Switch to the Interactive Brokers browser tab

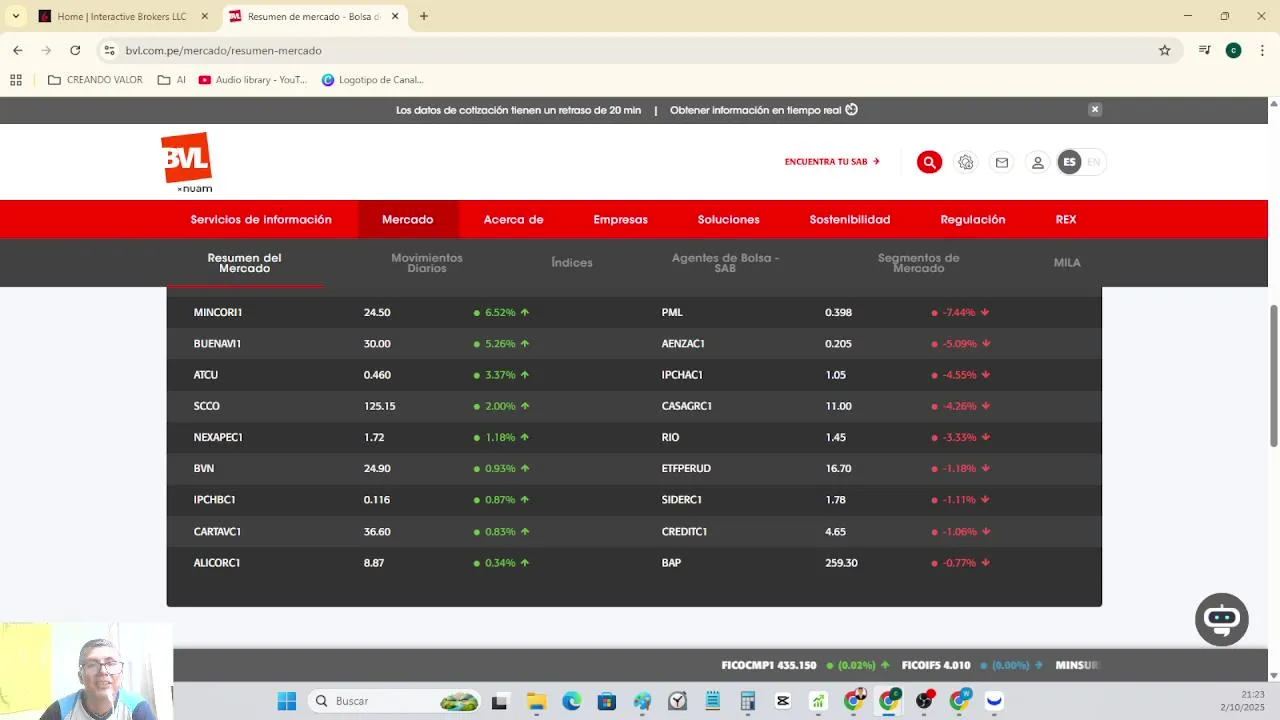[x=124, y=16]
